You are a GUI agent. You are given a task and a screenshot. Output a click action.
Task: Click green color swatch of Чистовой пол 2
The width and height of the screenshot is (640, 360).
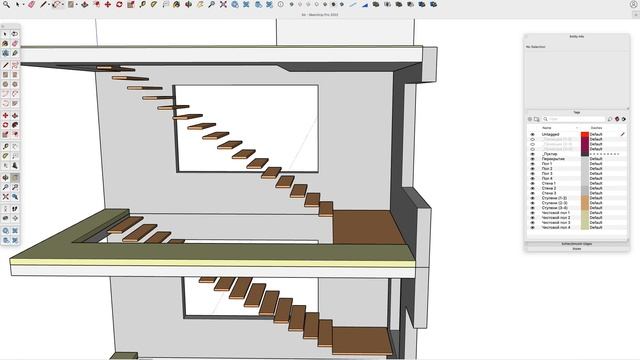coord(585,218)
